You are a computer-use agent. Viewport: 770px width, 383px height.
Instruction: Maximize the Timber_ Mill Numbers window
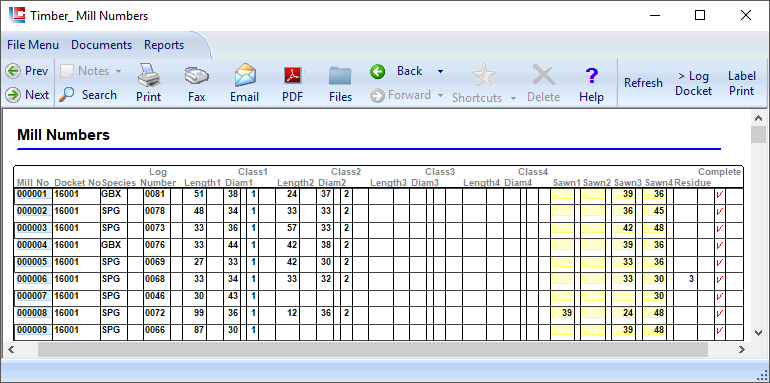tap(700, 15)
